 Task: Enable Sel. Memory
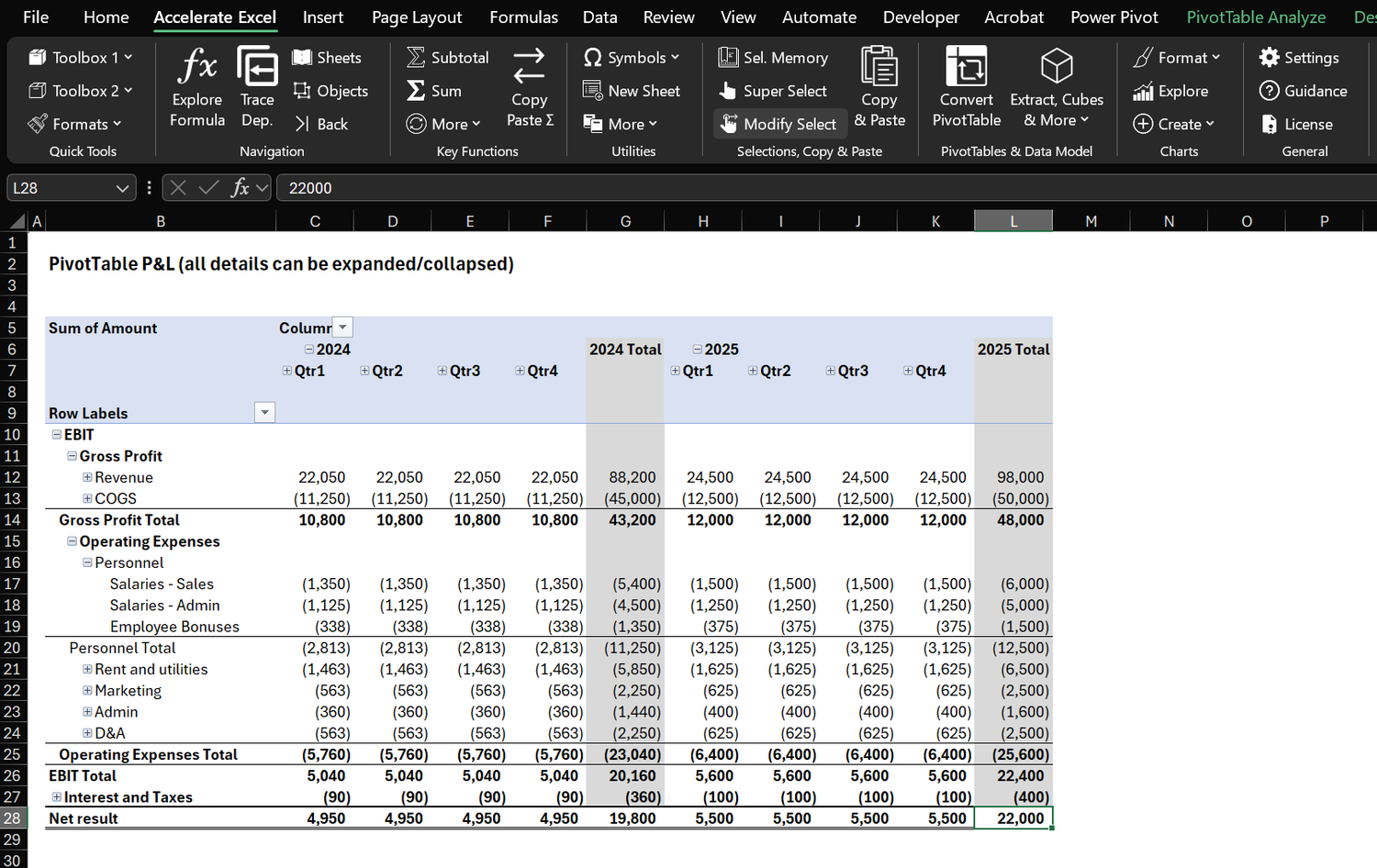click(x=773, y=57)
